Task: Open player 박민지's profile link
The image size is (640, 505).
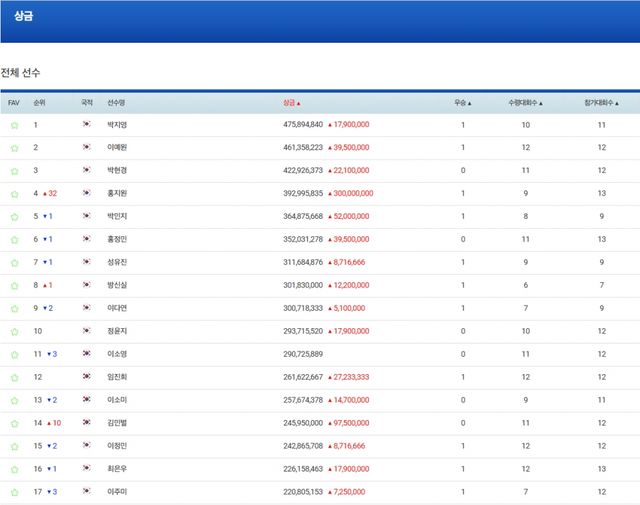Action: click(x=117, y=216)
